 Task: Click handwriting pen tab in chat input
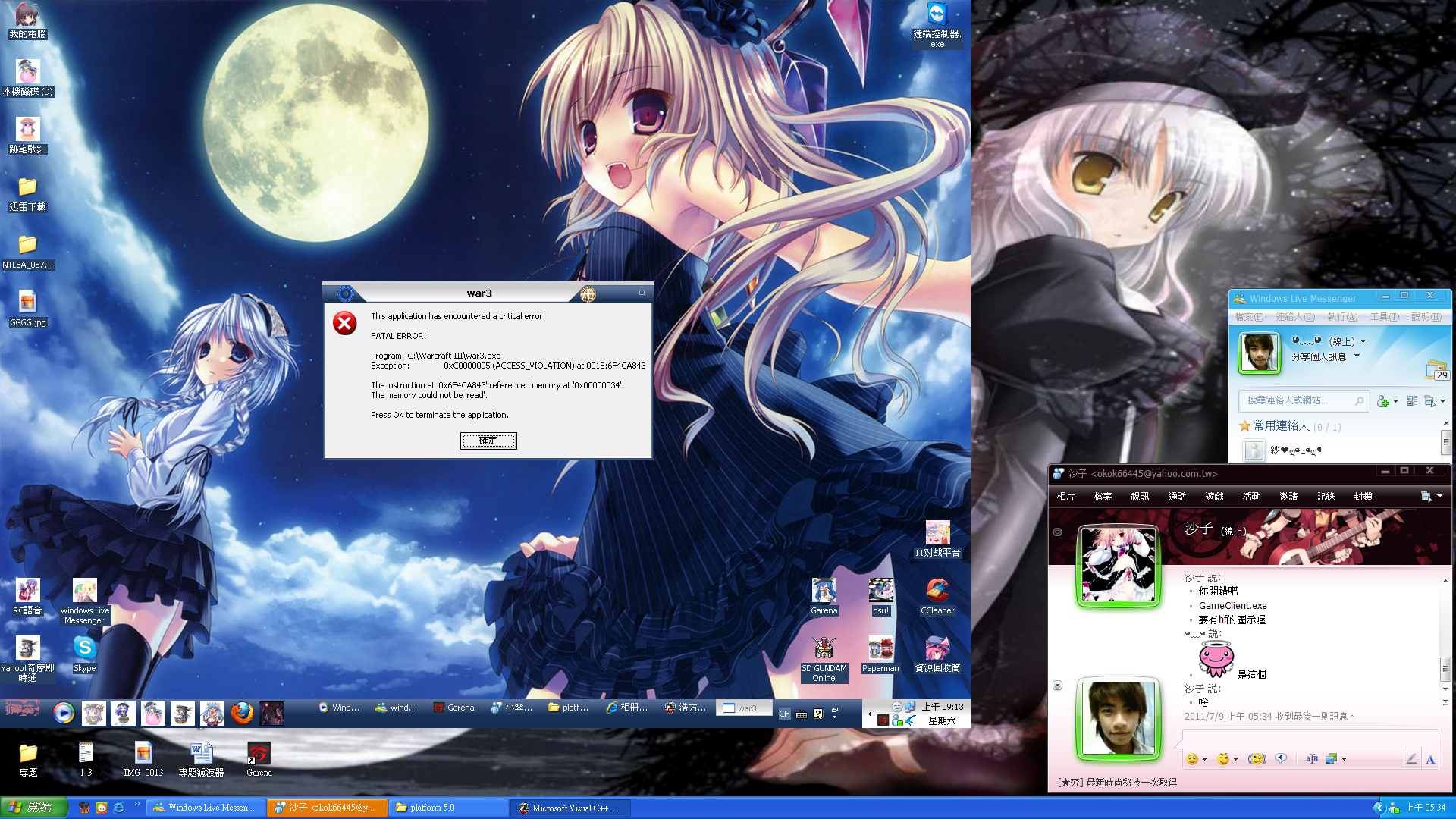pos(1411,759)
